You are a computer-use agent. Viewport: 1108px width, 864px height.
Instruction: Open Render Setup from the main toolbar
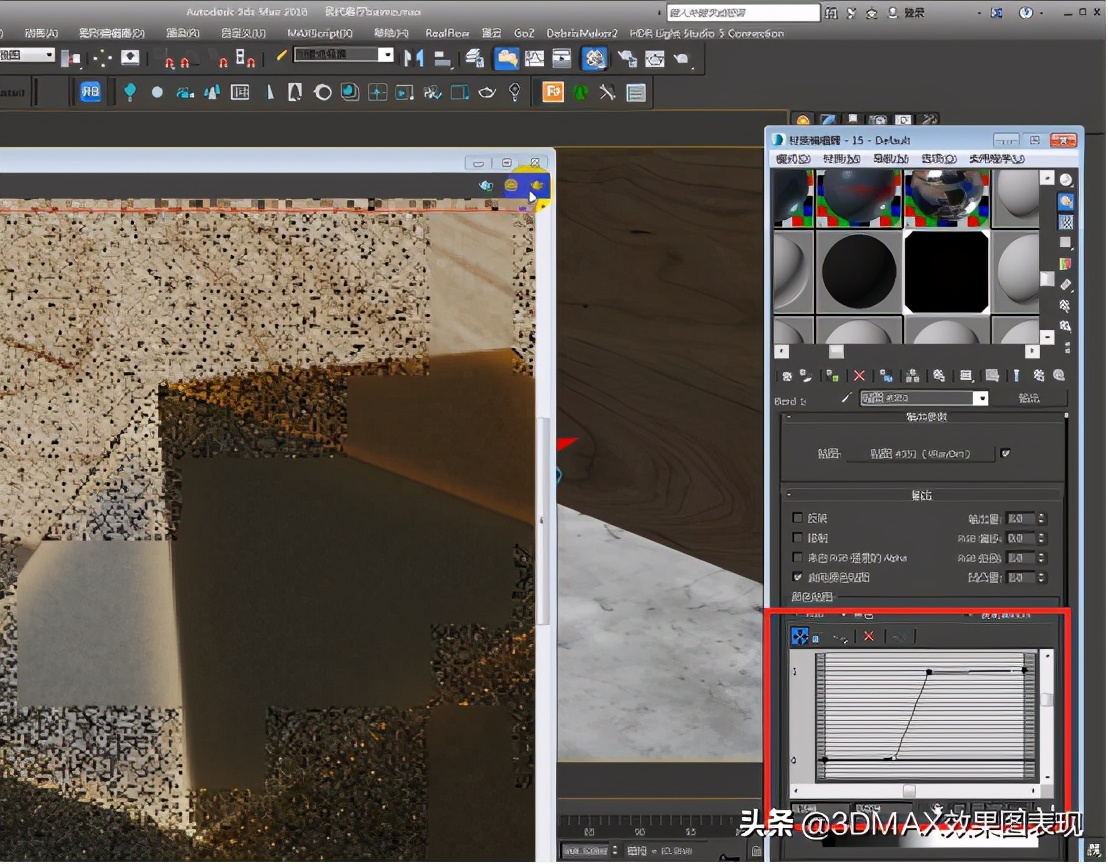point(628,58)
